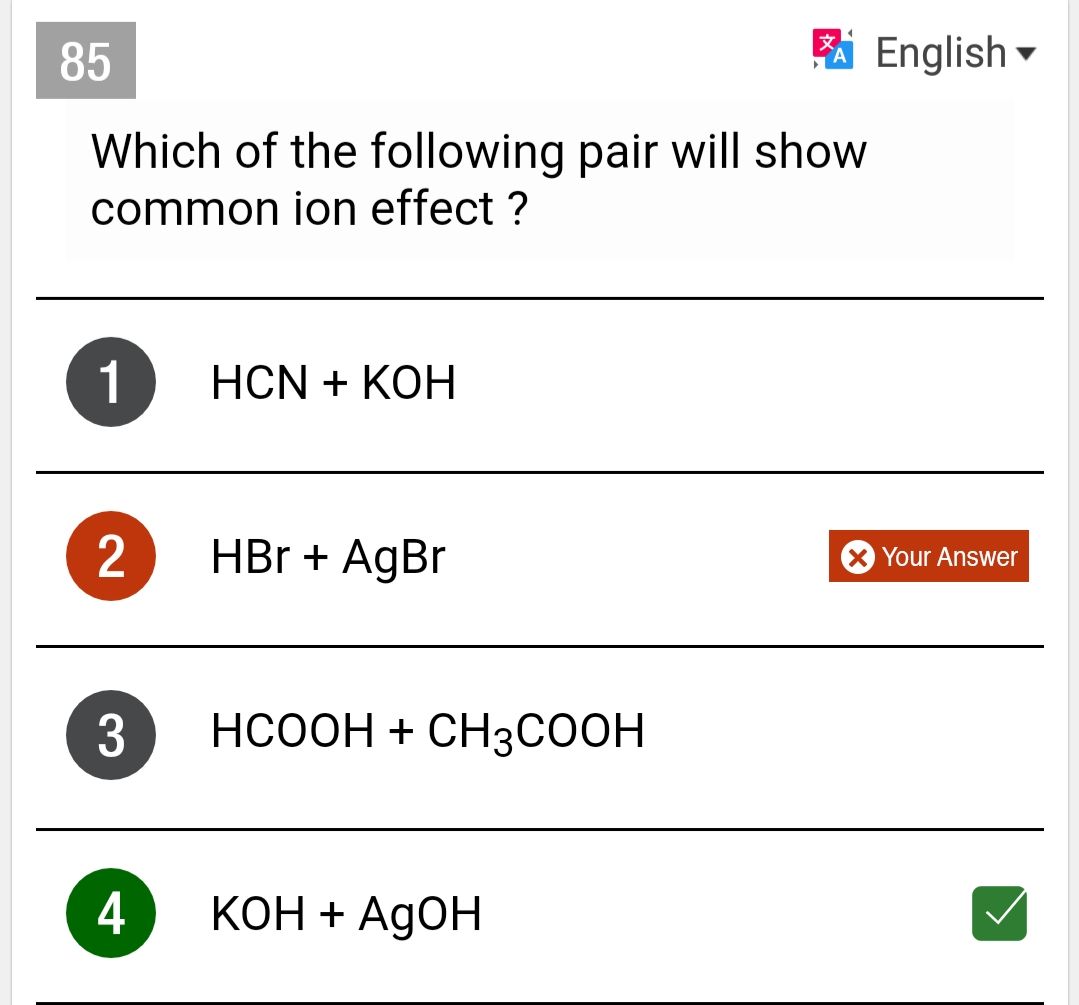The height and width of the screenshot is (1005, 1079).
Task: Click the 'common ion effect ?' text line
Action: click(x=309, y=209)
